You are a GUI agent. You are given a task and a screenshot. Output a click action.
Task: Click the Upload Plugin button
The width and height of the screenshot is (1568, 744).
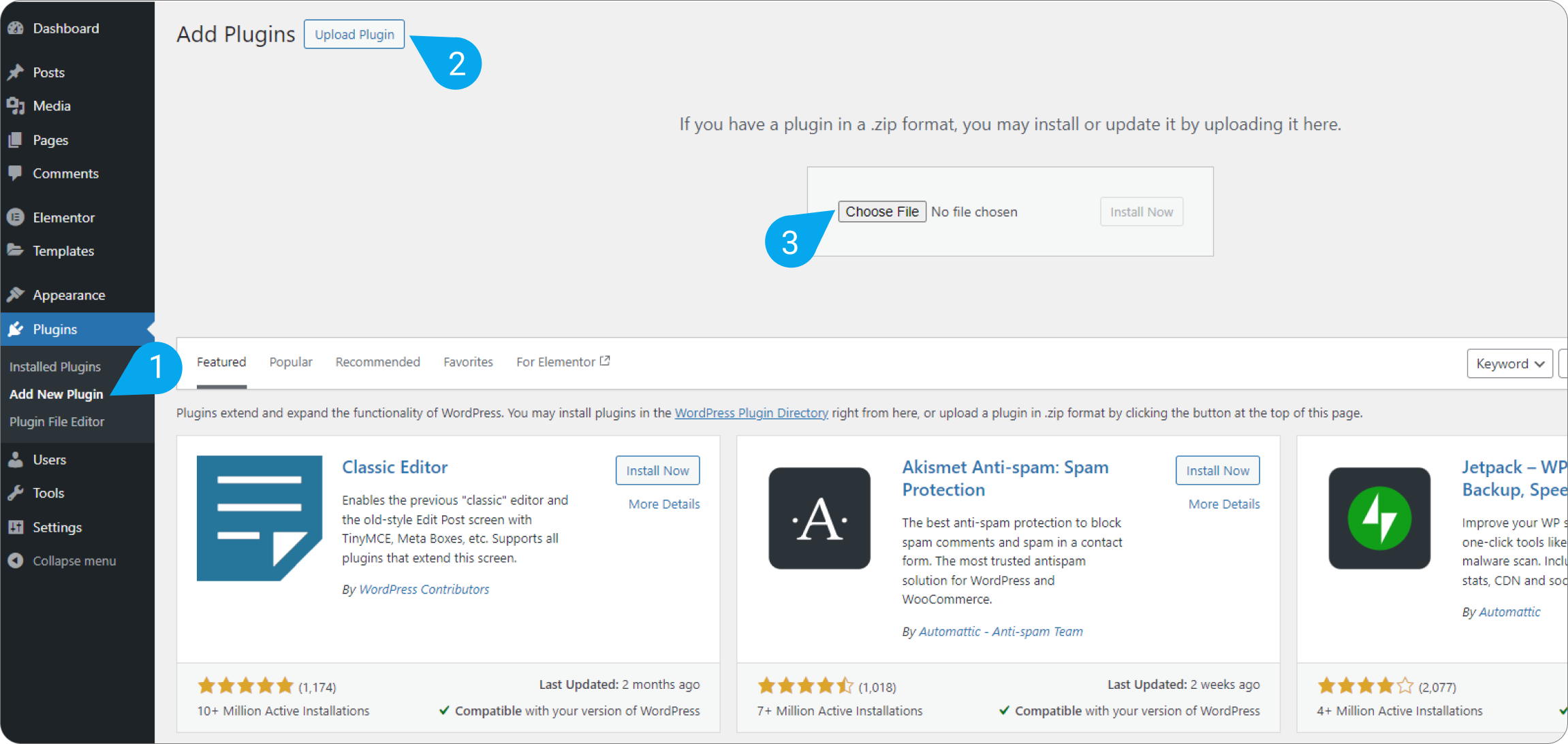coord(354,35)
